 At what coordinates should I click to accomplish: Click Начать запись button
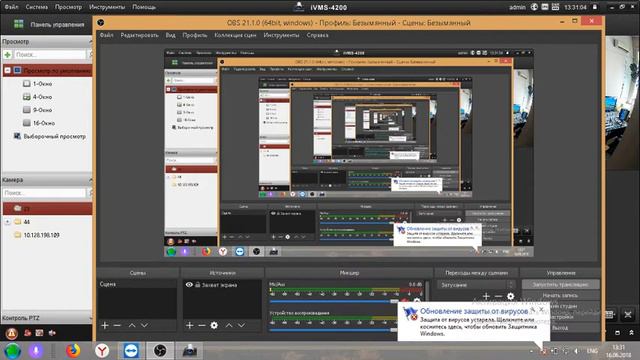[560, 295]
